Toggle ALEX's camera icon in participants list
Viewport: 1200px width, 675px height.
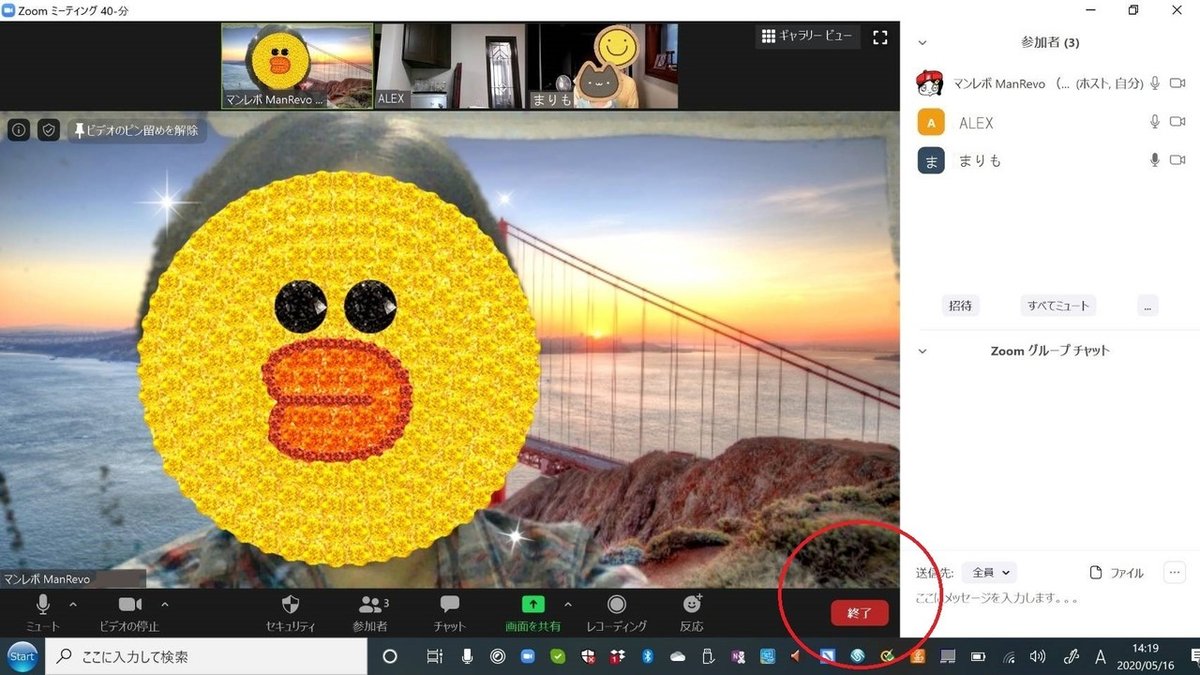pyautogui.click(x=1178, y=122)
